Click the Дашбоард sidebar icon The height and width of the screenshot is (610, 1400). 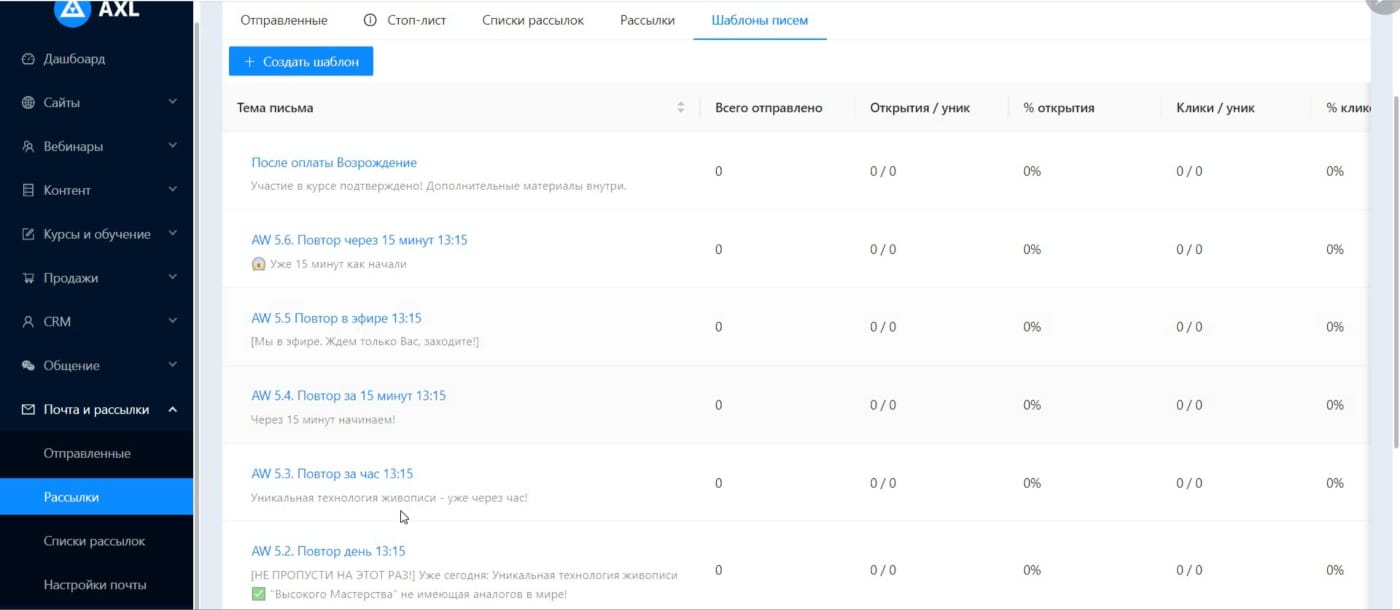point(28,59)
